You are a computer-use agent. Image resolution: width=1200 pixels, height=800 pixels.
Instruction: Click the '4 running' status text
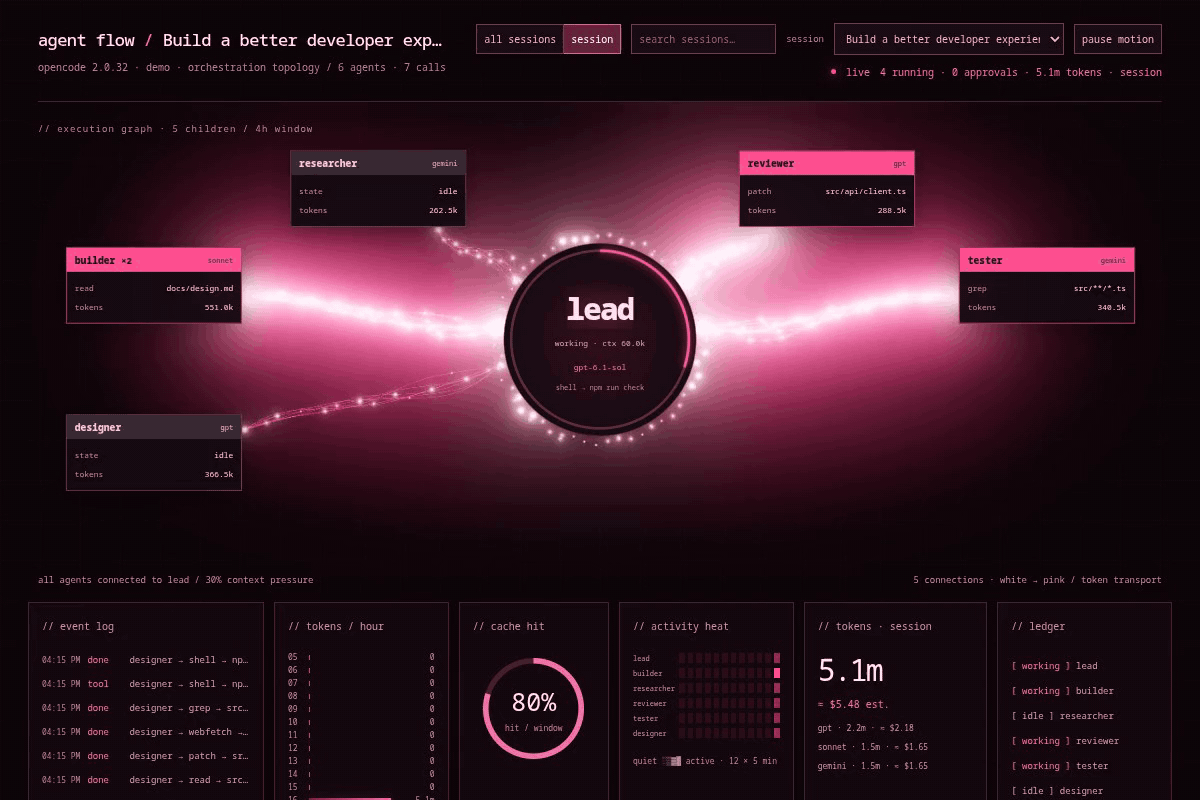click(906, 72)
